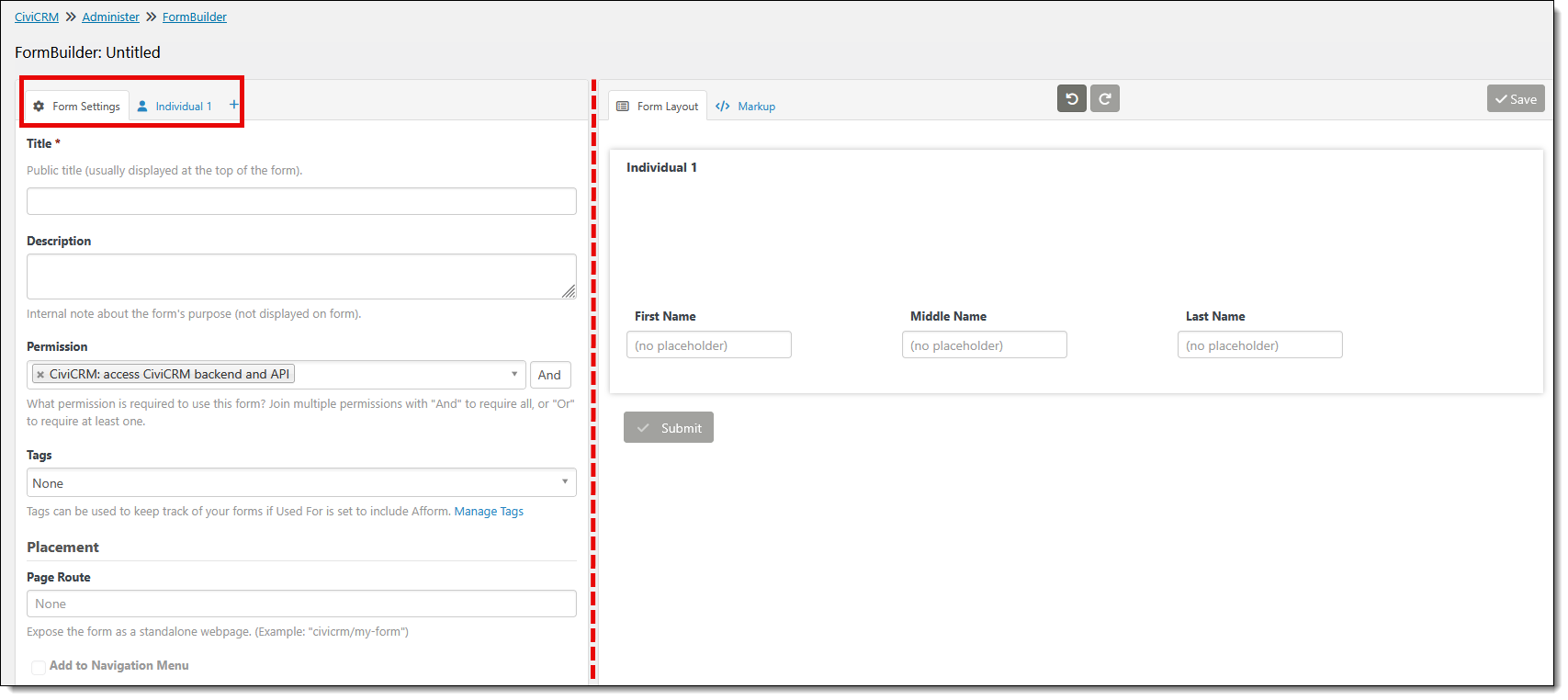Open the Form Settings tab
The image size is (1568, 700).
pos(77,107)
